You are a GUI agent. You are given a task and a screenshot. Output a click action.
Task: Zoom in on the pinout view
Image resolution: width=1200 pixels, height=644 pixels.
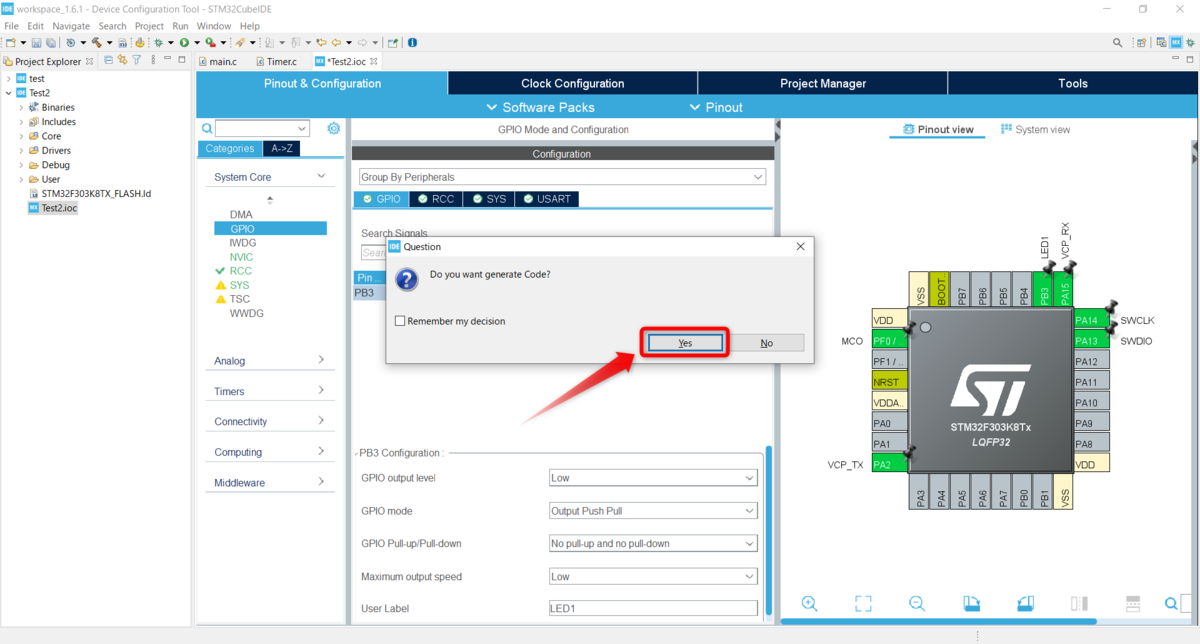pos(810,603)
